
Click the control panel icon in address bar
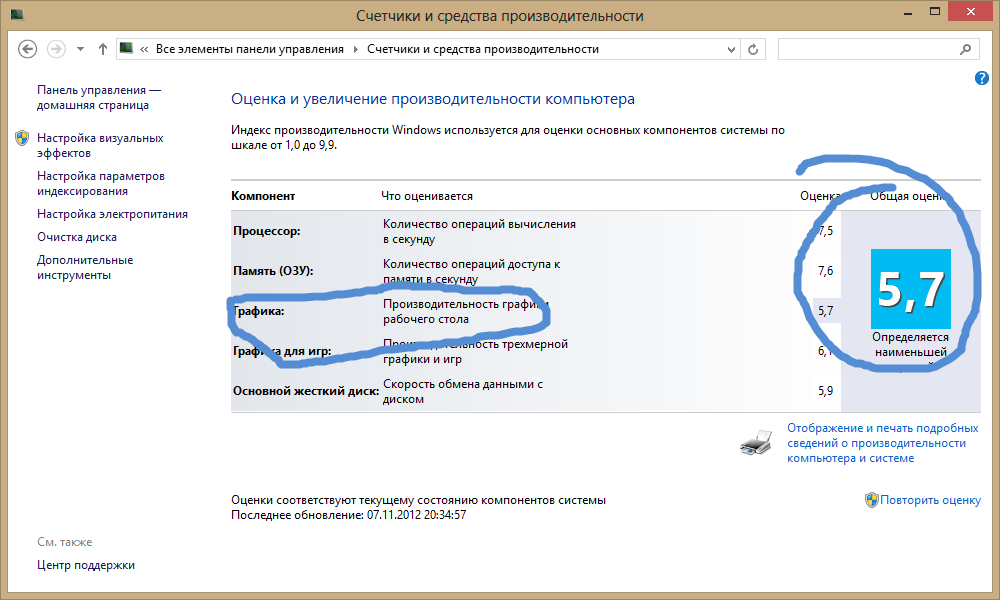[x=126, y=48]
